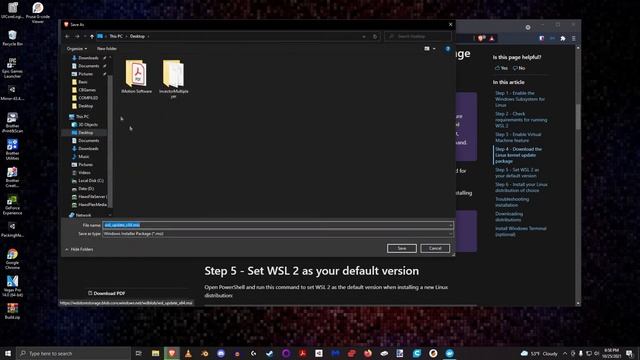
Task: Select Videos under This PC
Action: pos(84,173)
